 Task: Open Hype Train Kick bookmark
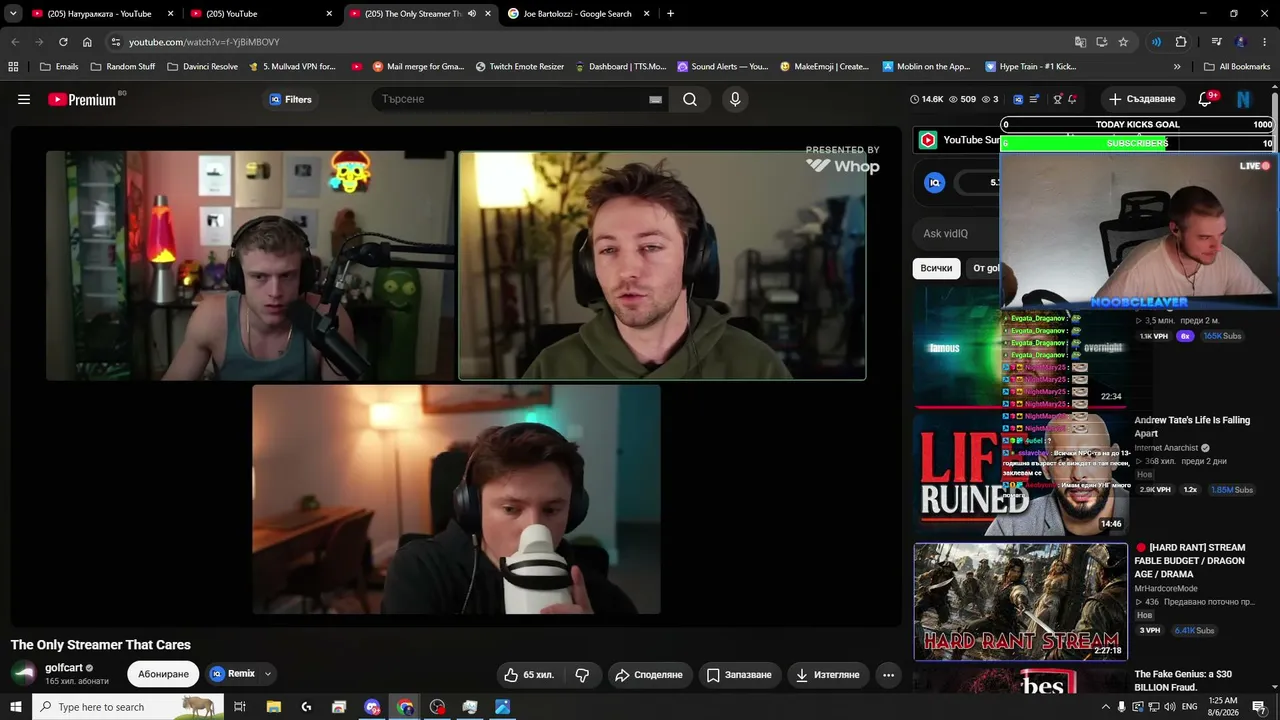tap(1031, 67)
